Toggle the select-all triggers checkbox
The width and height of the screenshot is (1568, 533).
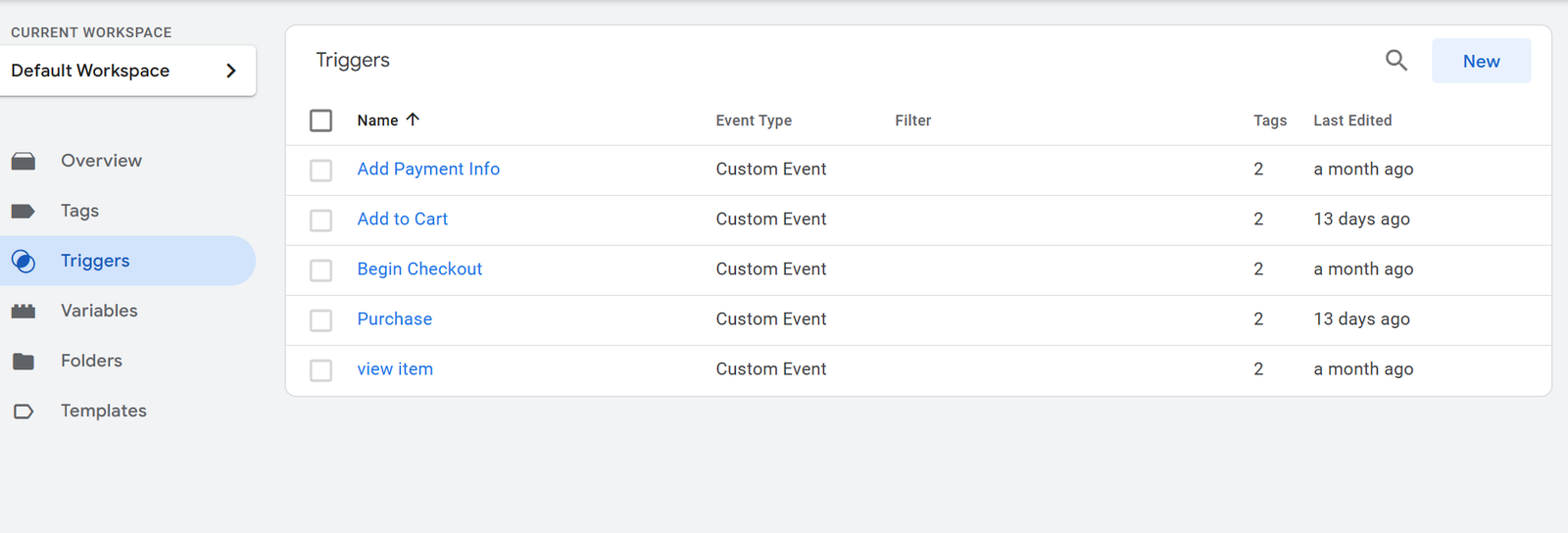pyautogui.click(x=320, y=121)
